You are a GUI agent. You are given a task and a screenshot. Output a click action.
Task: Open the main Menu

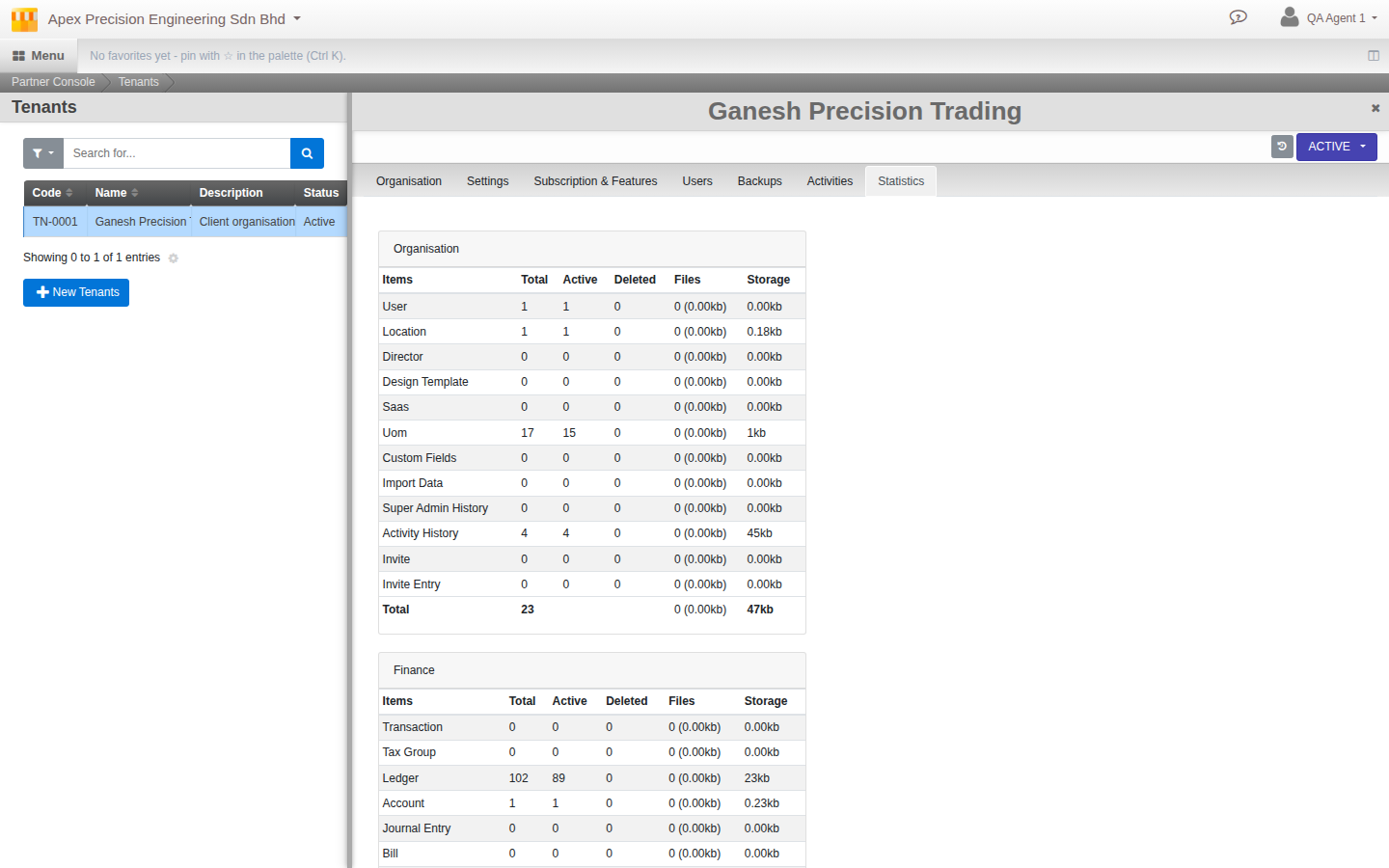(x=39, y=56)
